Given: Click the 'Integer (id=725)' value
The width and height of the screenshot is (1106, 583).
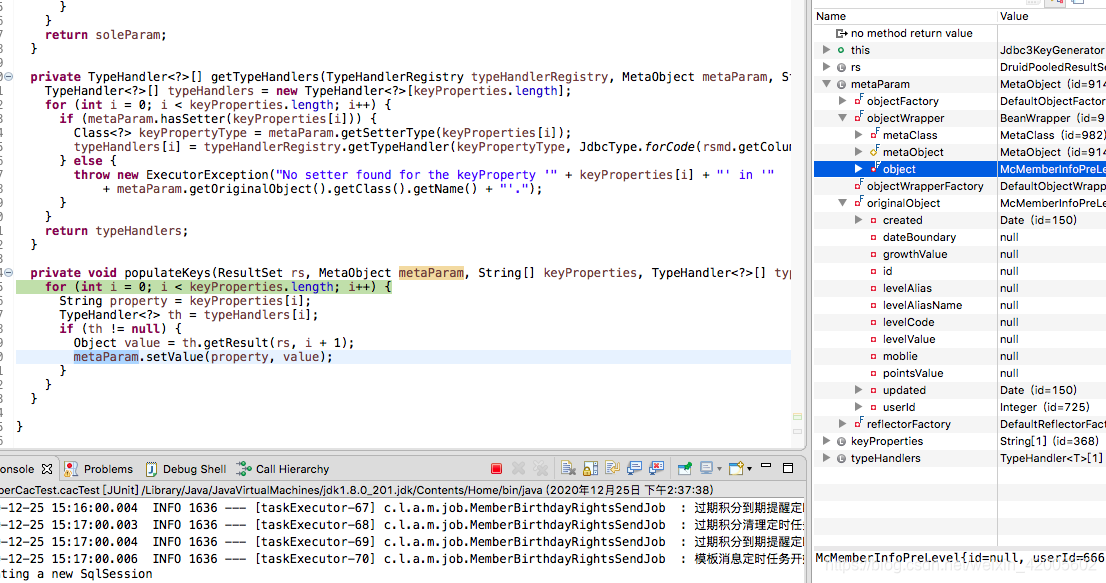Looking at the screenshot, I should pos(1045,407).
